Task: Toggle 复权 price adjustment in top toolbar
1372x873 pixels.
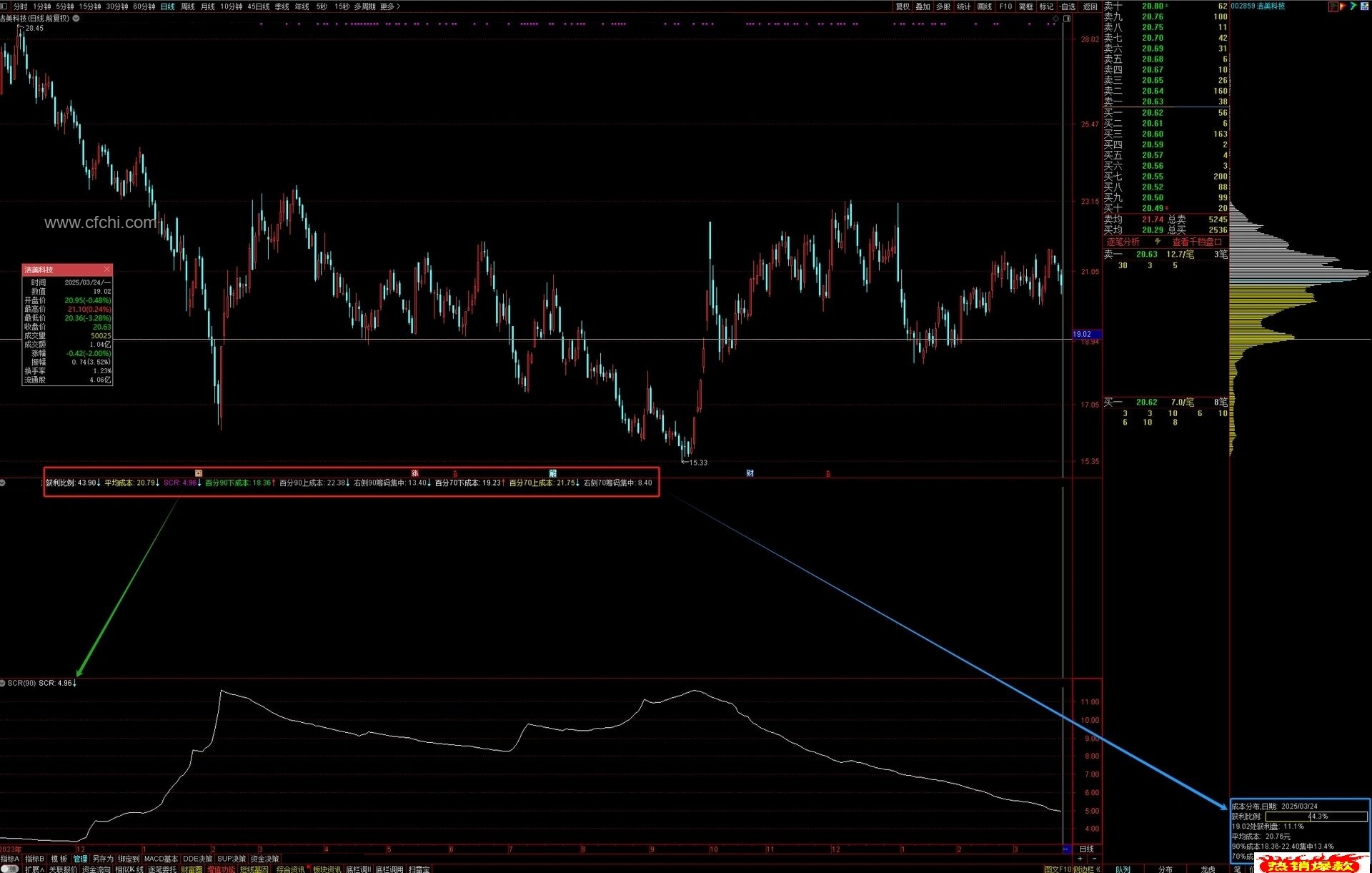Action: tap(903, 6)
